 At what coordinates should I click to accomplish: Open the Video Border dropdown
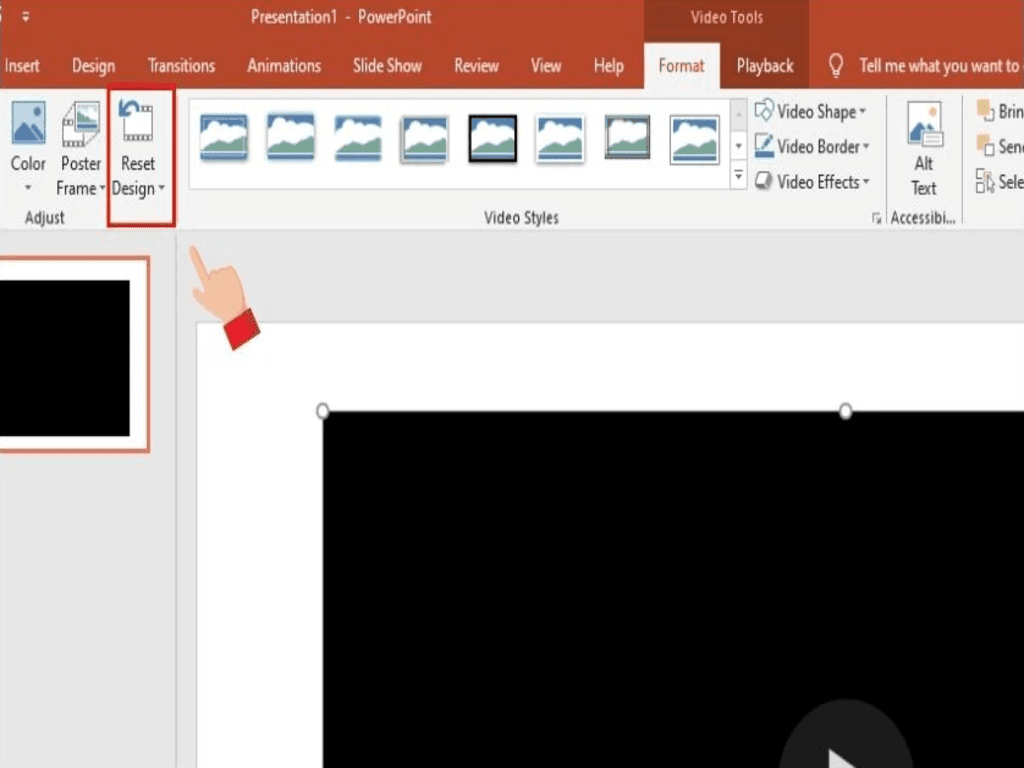[812, 146]
